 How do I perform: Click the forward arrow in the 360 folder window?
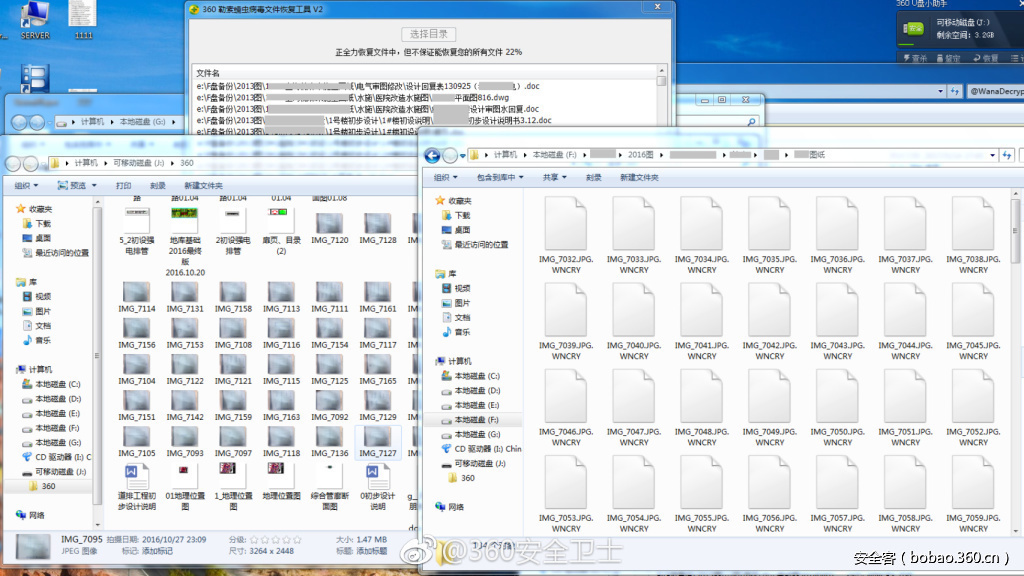[30, 163]
